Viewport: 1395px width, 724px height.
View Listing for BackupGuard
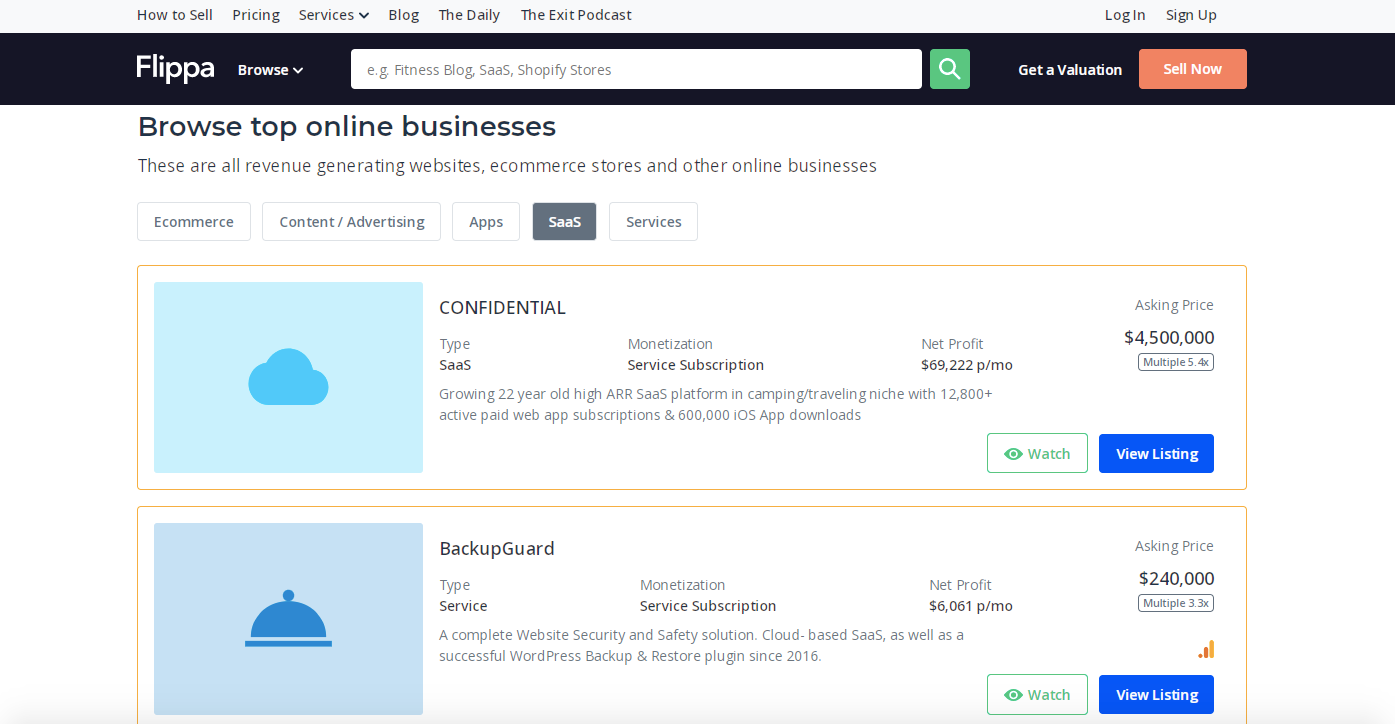point(1156,694)
